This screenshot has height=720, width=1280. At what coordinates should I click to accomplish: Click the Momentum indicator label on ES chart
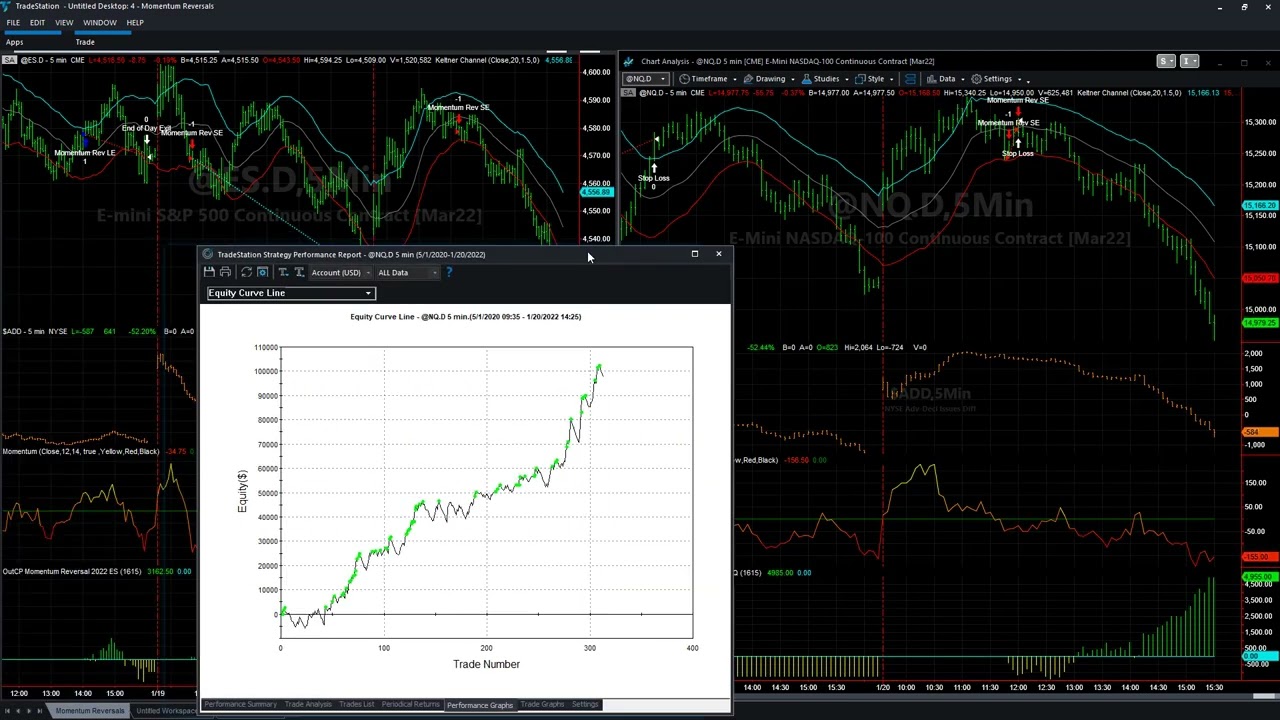[x=81, y=452]
